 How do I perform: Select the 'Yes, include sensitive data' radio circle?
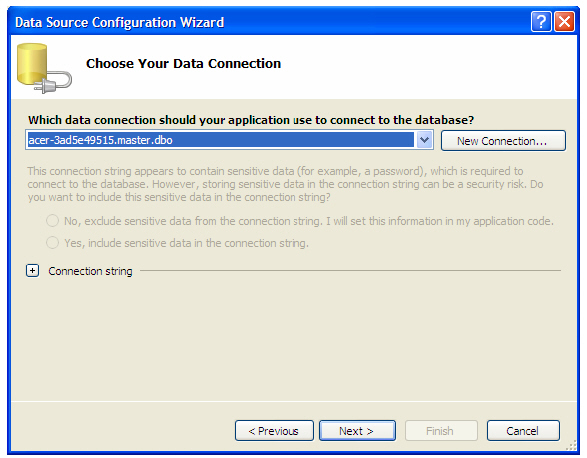(x=52, y=243)
